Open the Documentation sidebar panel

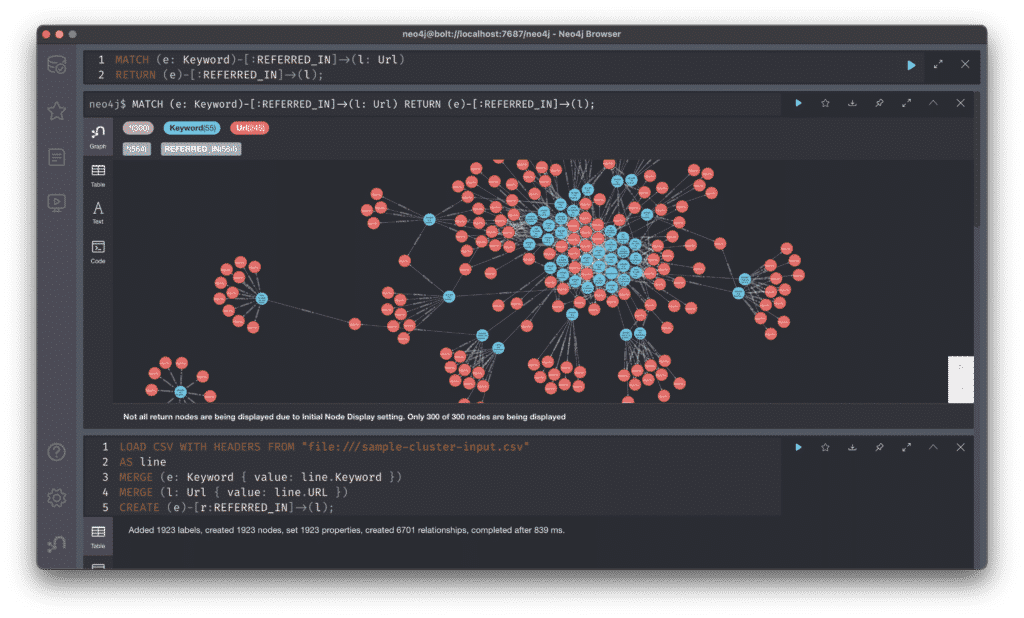tap(57, 157)
